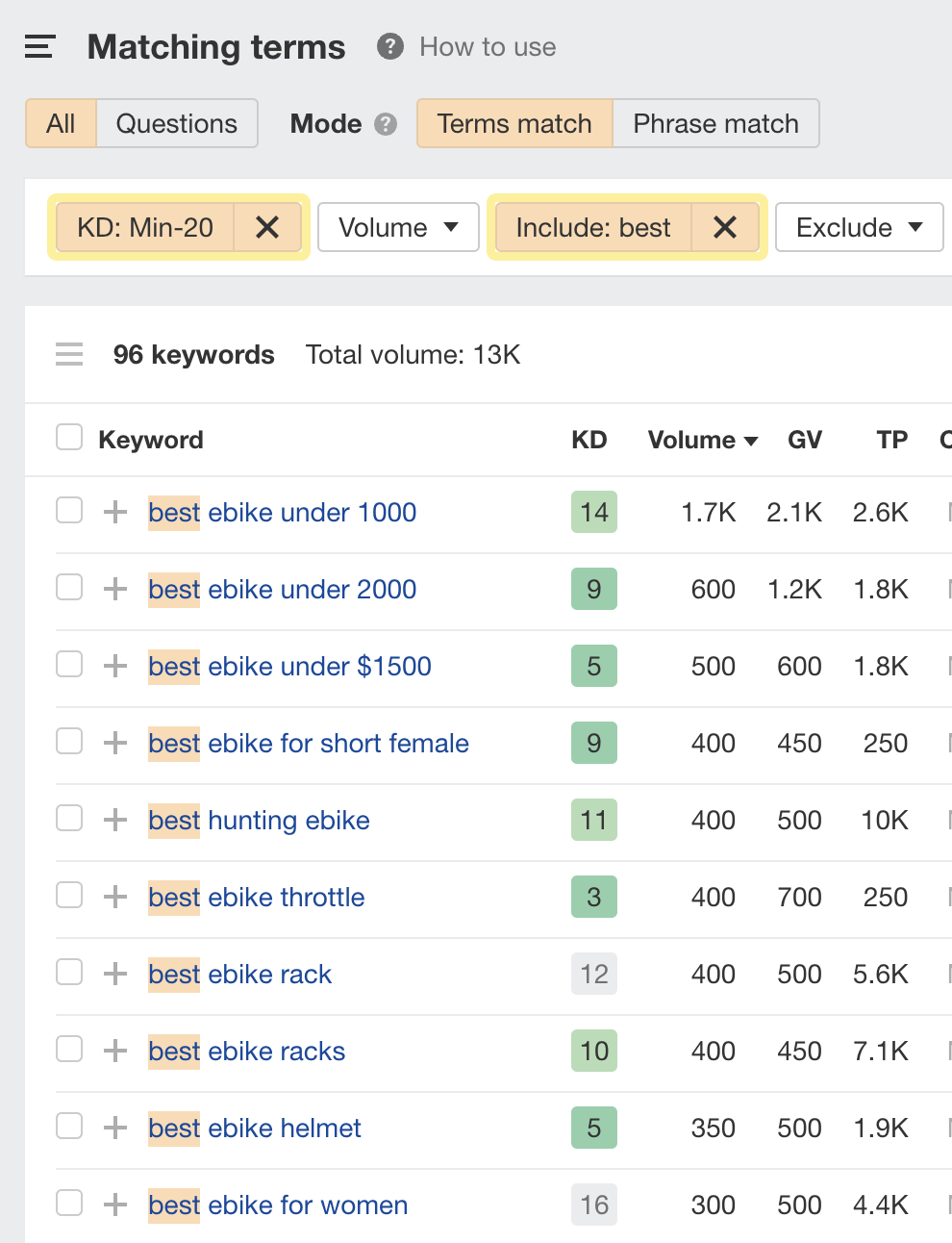The width and height of the screenshot is (952, 1243).
Task: Open the Volume filter dropdown
Action: [397, 227]
